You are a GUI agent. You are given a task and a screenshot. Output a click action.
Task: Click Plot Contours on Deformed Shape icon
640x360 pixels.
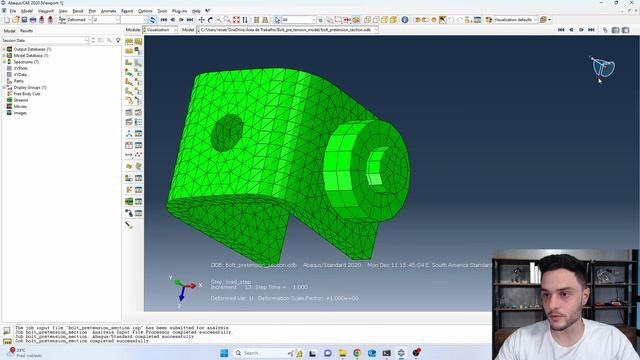[129, 72]
